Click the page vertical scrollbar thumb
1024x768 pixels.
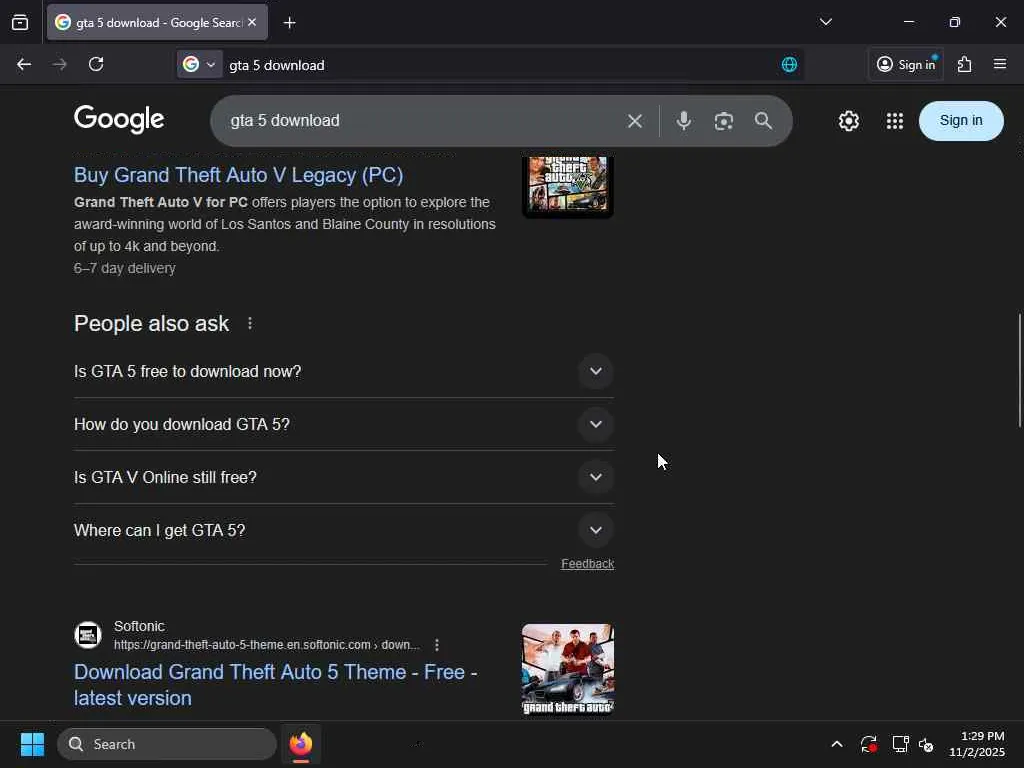[1019, 370]
